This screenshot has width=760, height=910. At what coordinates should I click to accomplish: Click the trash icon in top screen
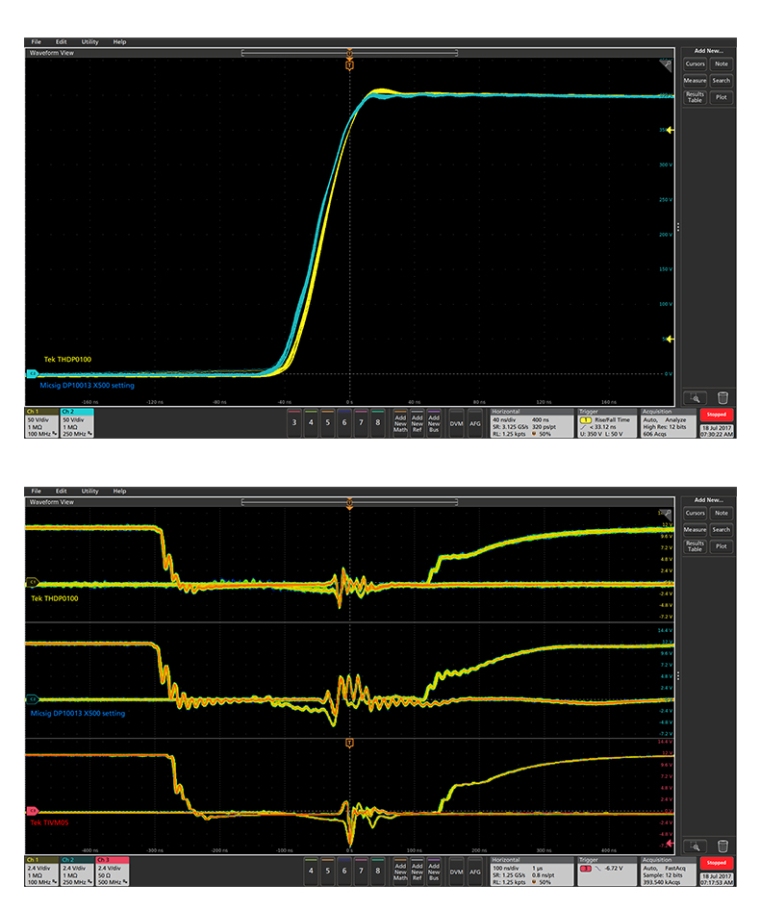pyautogui.click(x=721, y=397)
